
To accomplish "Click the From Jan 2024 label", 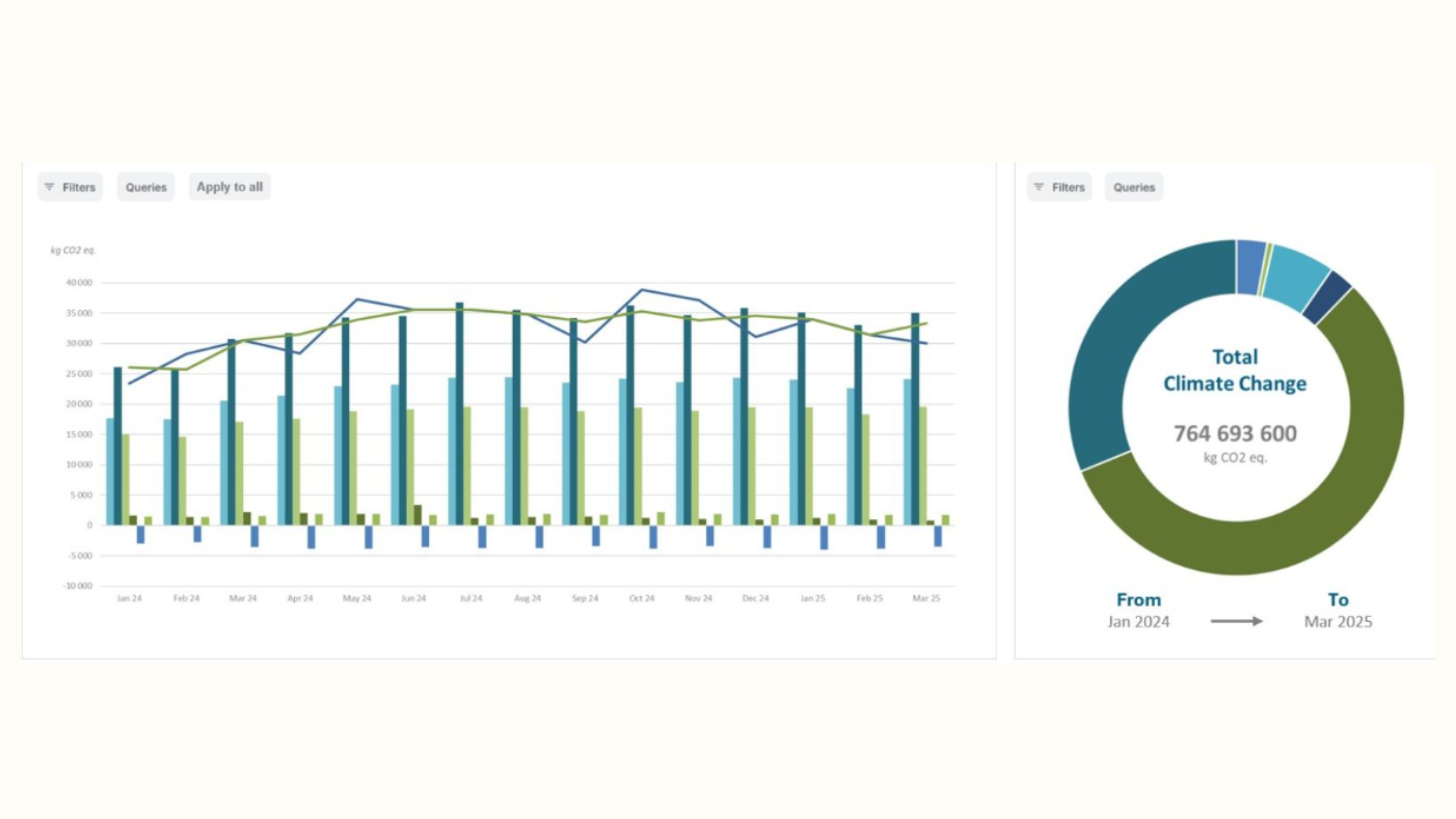I will click(1139, 610).
